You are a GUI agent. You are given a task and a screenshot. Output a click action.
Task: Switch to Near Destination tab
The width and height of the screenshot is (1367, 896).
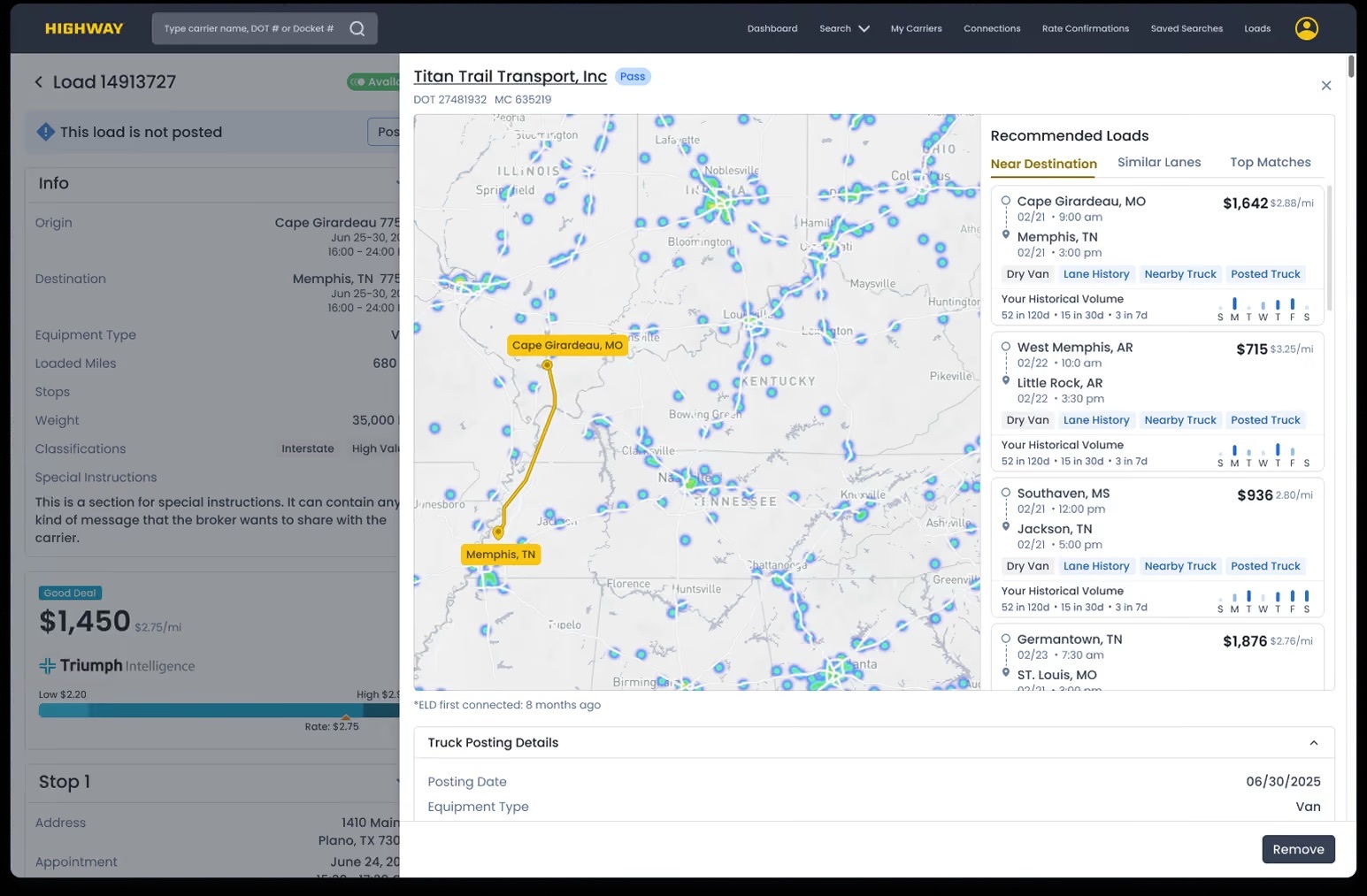coord(1043,164)
